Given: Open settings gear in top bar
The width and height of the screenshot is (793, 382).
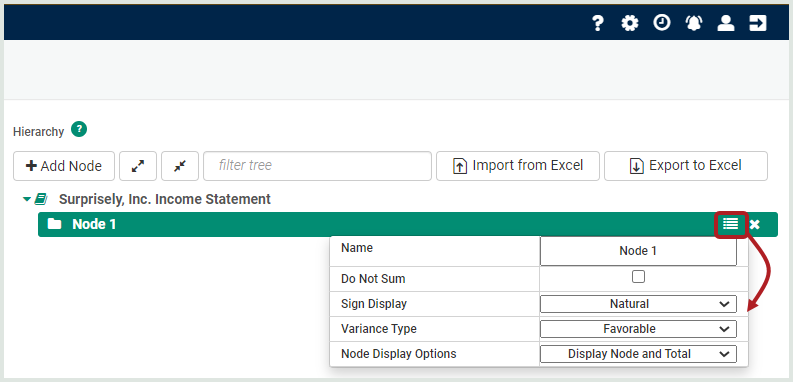Looking at the screenshot, I should [x=630, y=23].
